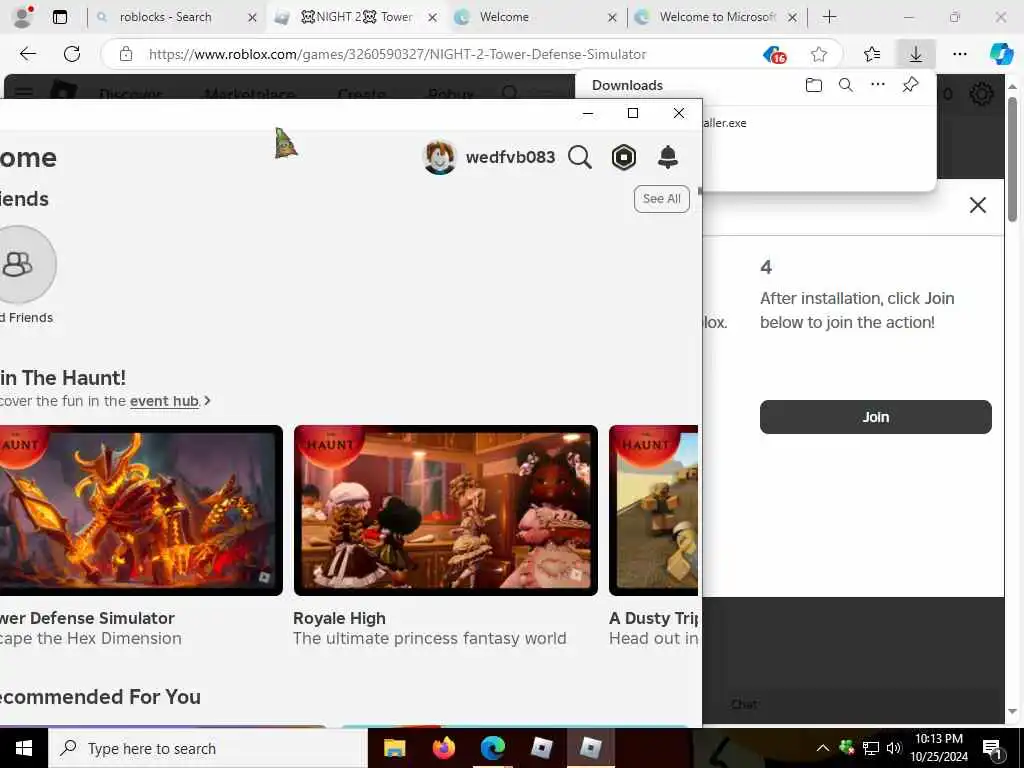Image resolution: width=1024 pixels, height=768 pixels.
Task: Open downloads folder in Downloads panel
Action: (x=814, y=85)
